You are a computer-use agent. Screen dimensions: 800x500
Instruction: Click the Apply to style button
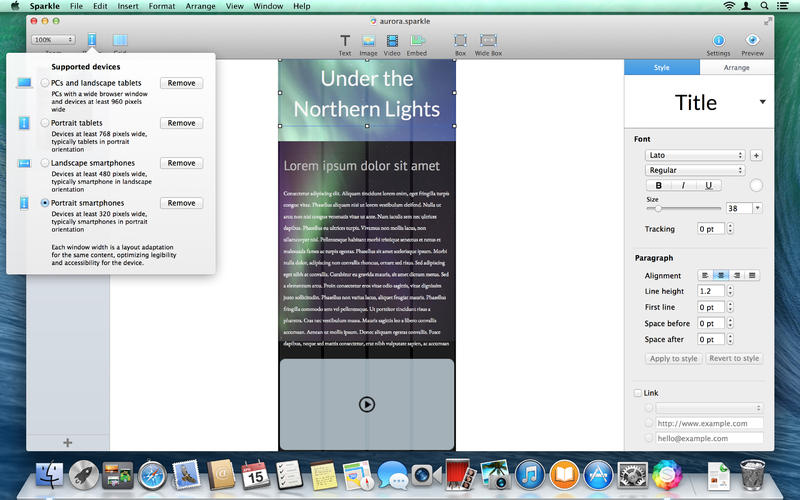[673, 358]
